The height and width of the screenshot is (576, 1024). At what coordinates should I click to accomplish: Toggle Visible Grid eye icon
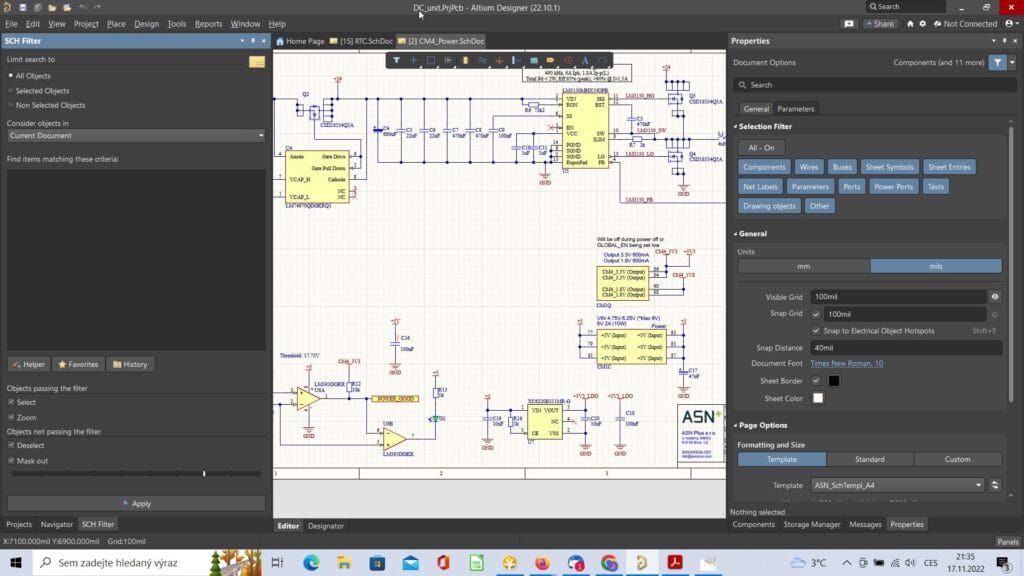994,297
